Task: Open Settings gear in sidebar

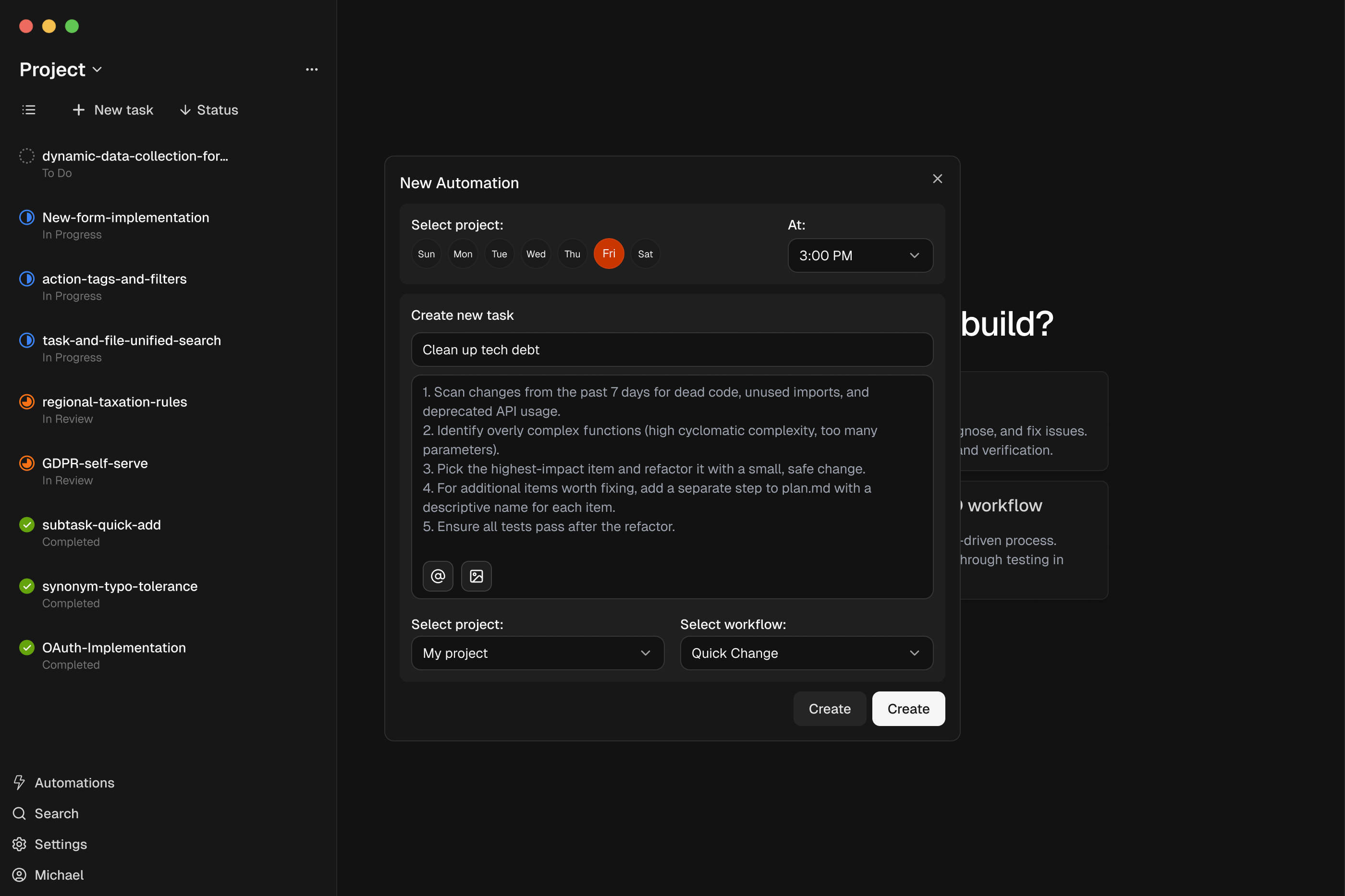Action: pos(19,844)
